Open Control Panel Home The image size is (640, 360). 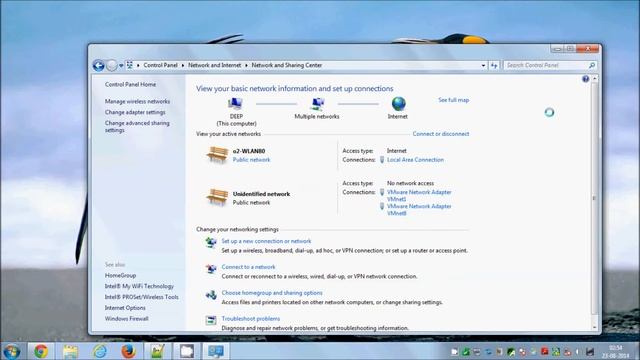pyautogui.click(x=130, y=84)
